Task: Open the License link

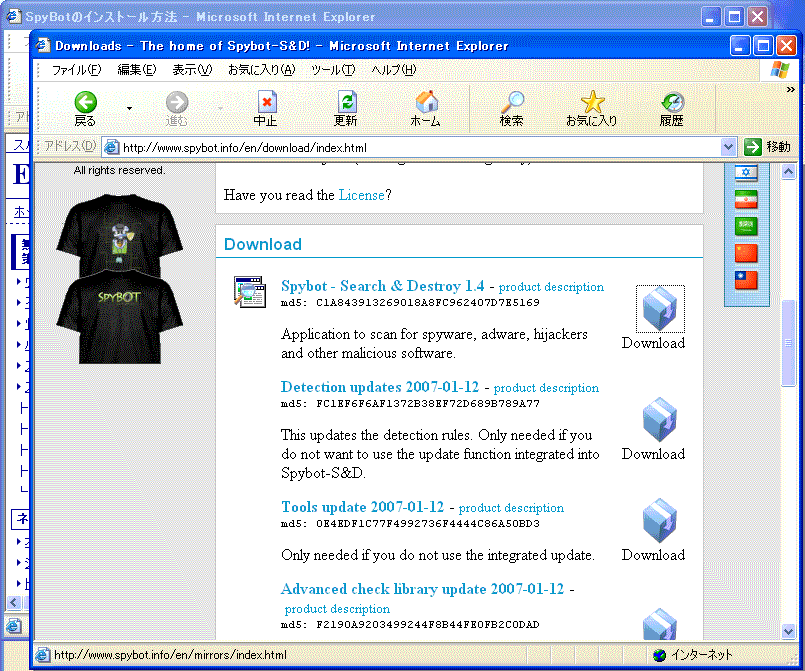Action: pos(361,195)
